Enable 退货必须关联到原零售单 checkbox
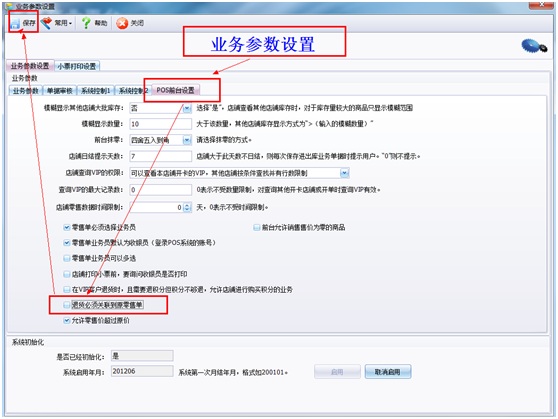 (67, 305)
